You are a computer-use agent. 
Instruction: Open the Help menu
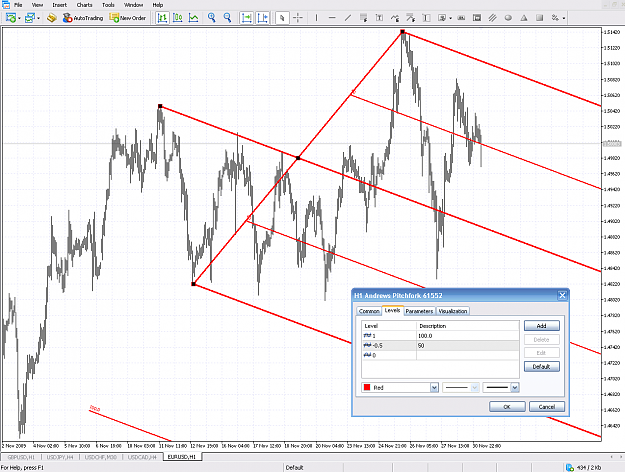tap(157, 5)
